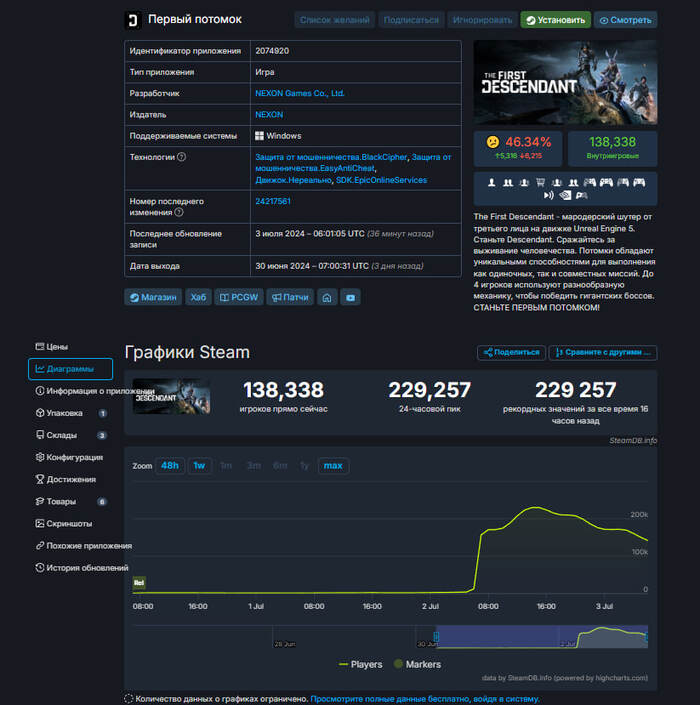Toggle the Players series in legend
700x705 pixels.
click(x=361, y=665)
